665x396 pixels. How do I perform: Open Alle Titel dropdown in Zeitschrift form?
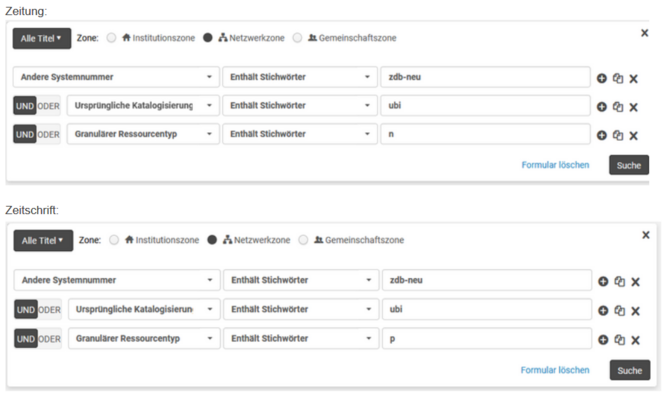pos(43,241)
